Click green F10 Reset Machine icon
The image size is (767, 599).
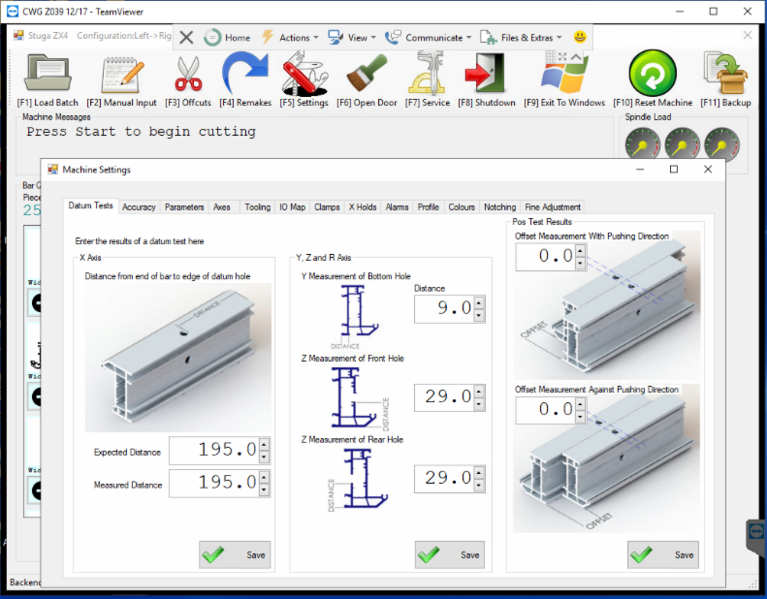pyautogui.click(x=653, y=72)
